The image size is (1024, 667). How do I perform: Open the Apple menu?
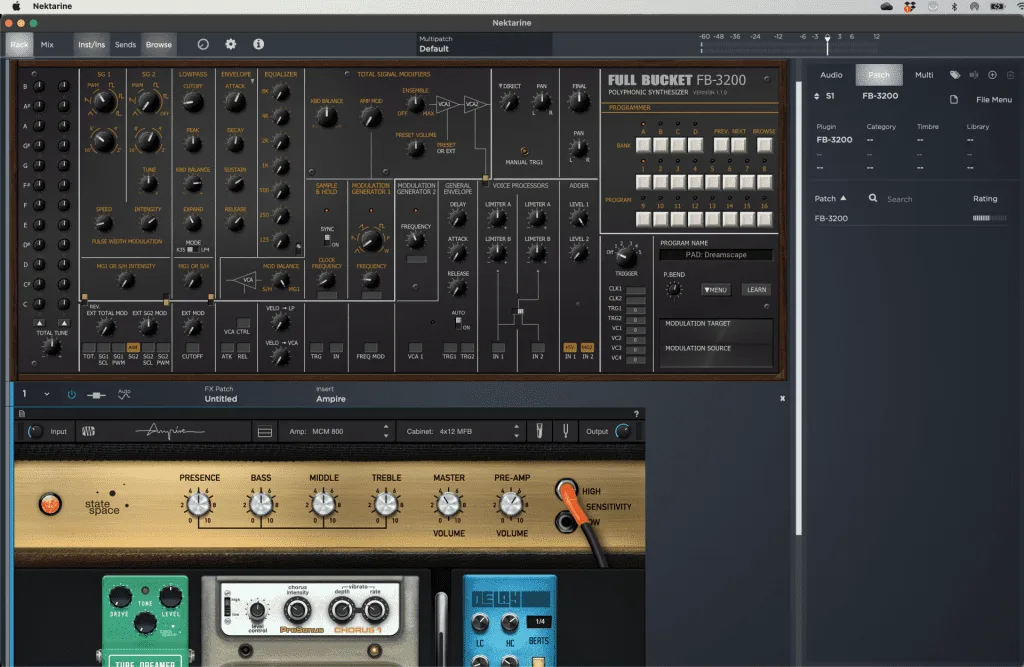(x=16, y=7)
